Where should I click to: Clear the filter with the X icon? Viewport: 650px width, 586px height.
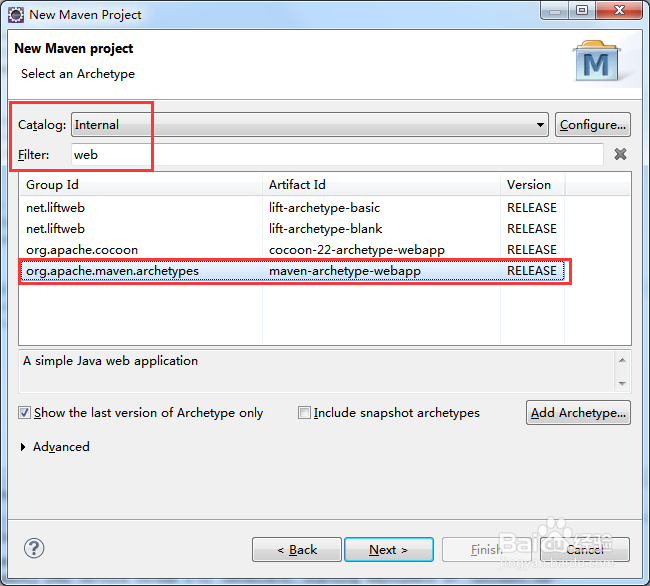click(x=620, y=154)
